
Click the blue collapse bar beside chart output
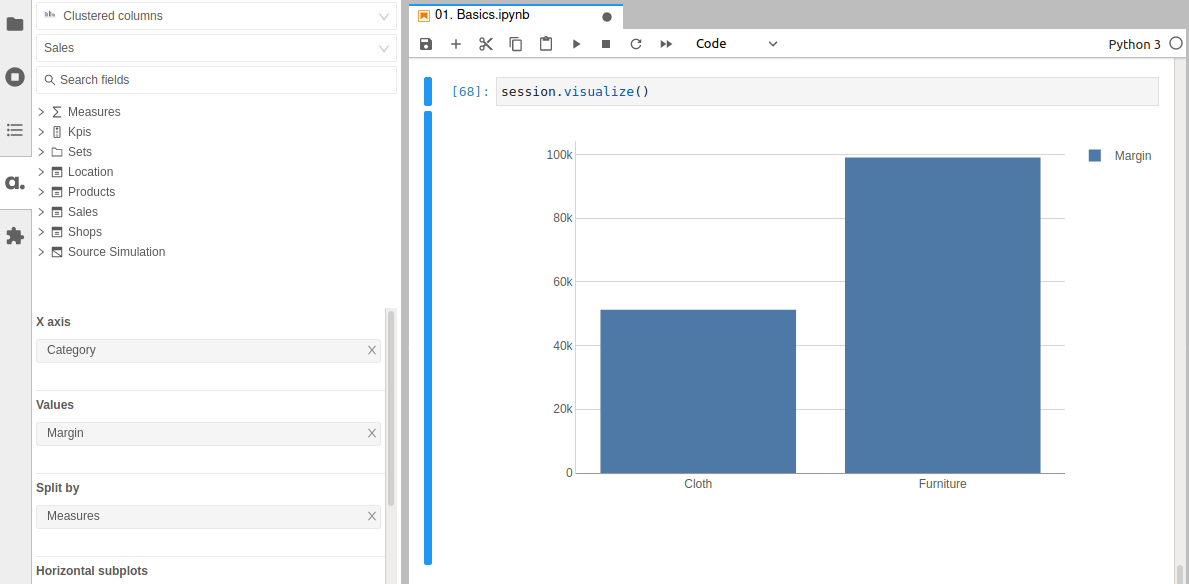tap(428, 338)
